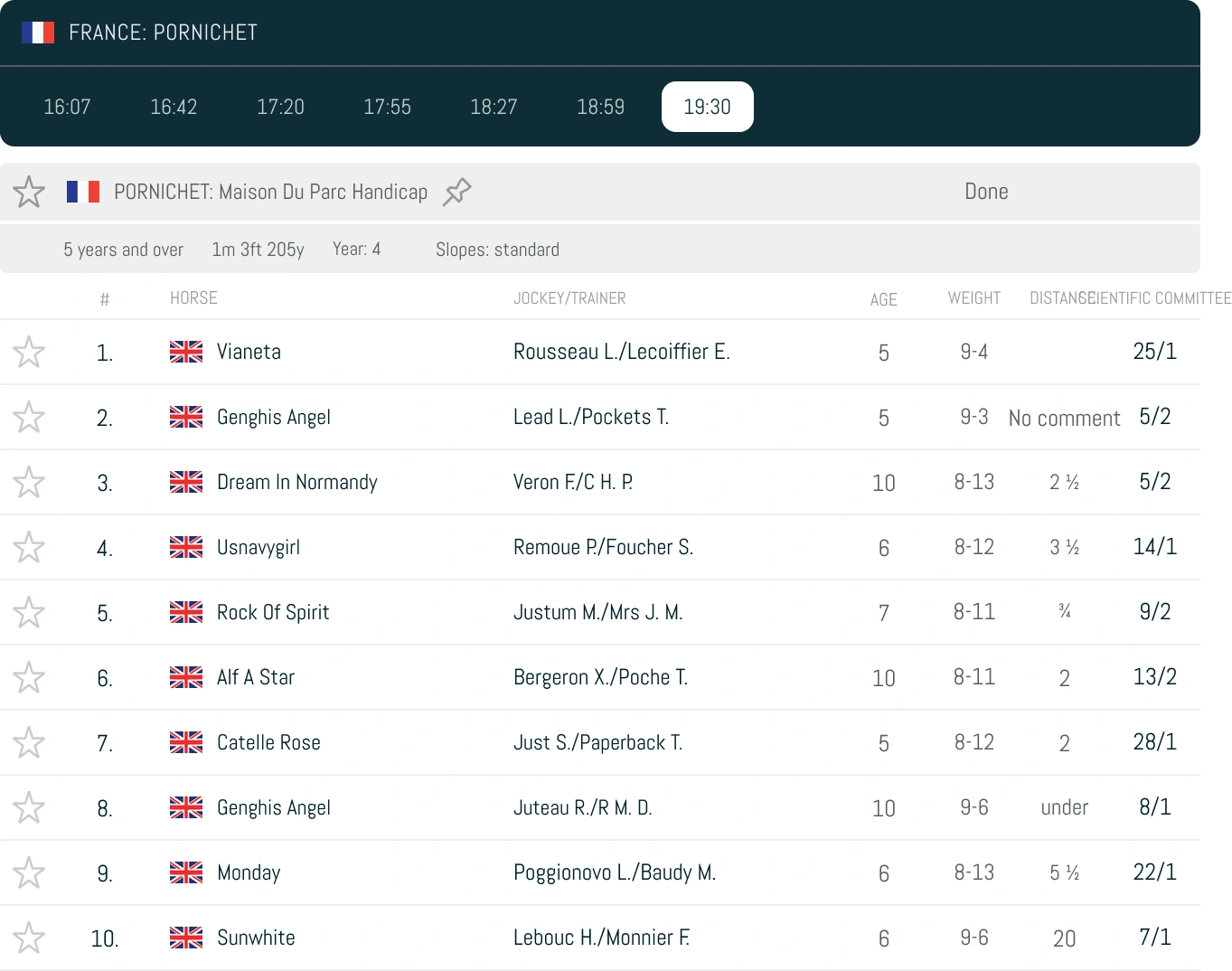
Task: Star the horse Alf A Star
Action: tap(29, 677)
